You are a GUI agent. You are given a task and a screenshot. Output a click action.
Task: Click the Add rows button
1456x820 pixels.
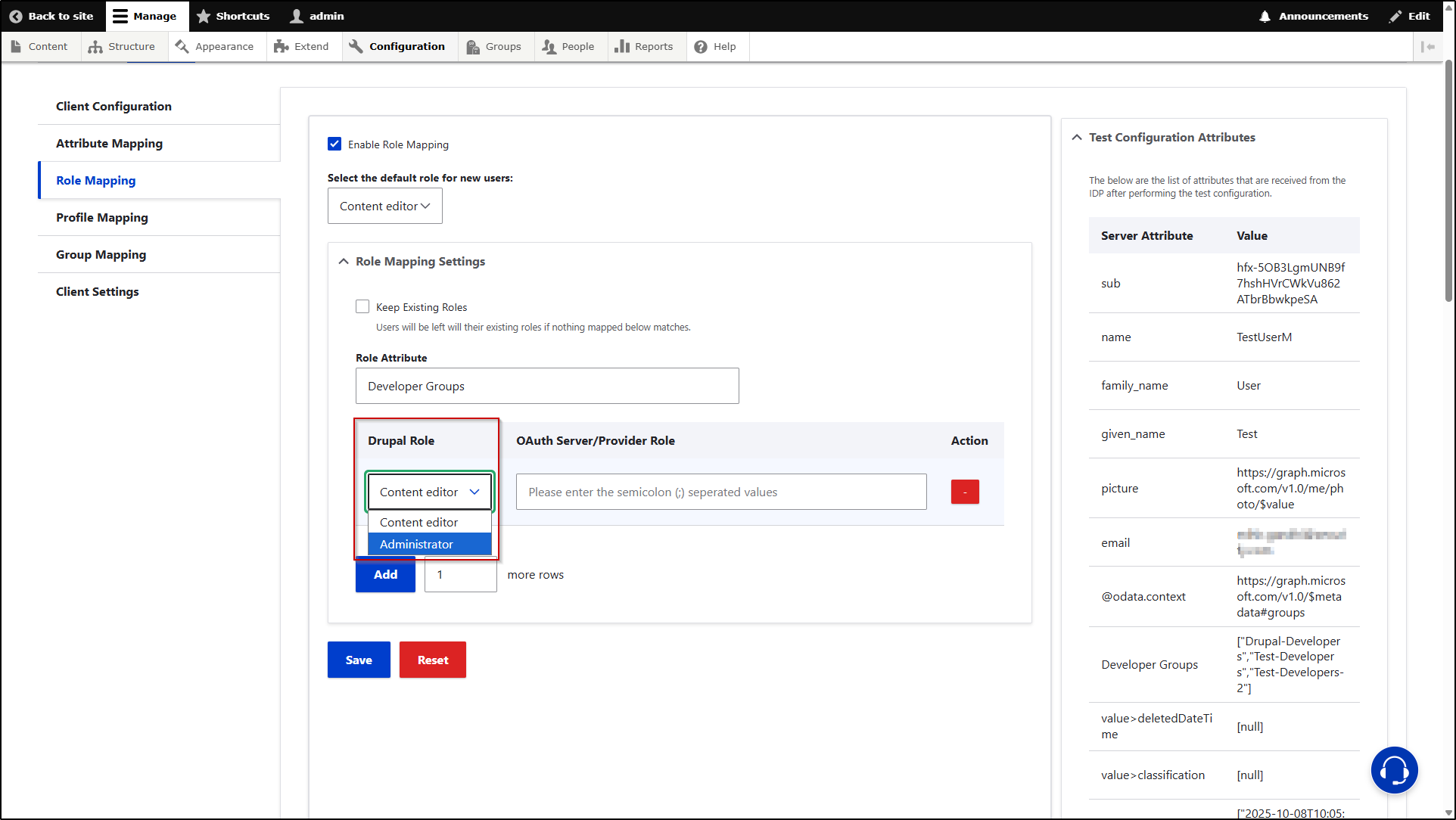coord(385,574)
